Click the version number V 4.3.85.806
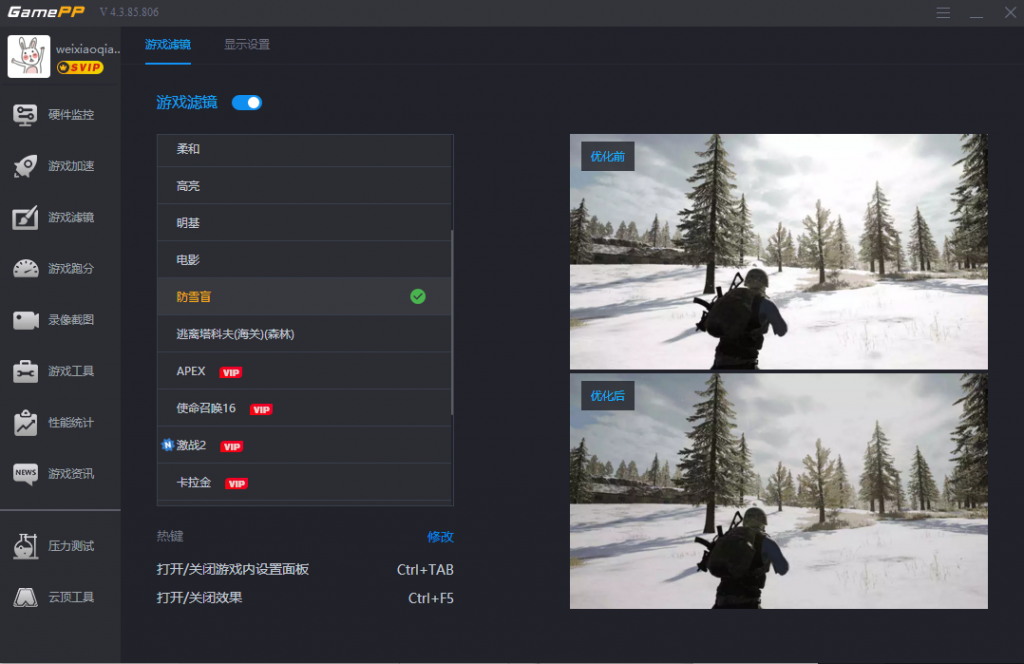This screenshot has width=1024, height=664. coord(129,12)
